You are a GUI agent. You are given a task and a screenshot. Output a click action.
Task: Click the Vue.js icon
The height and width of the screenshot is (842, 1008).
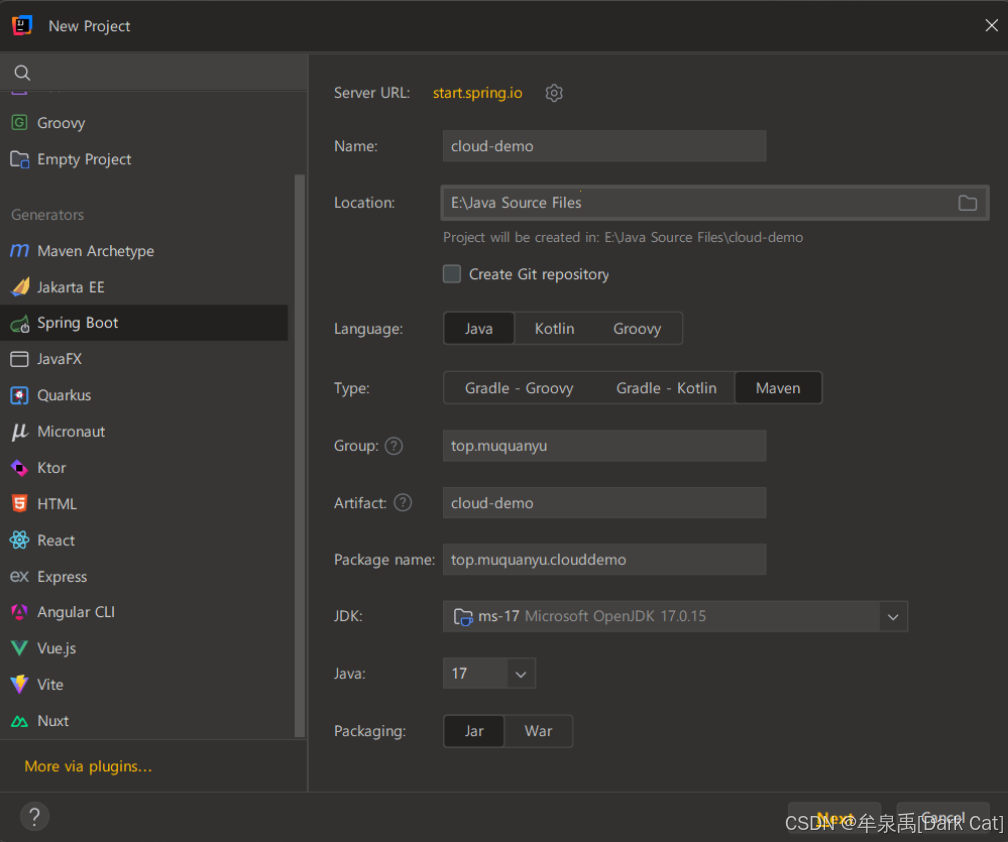coord(19,648)
